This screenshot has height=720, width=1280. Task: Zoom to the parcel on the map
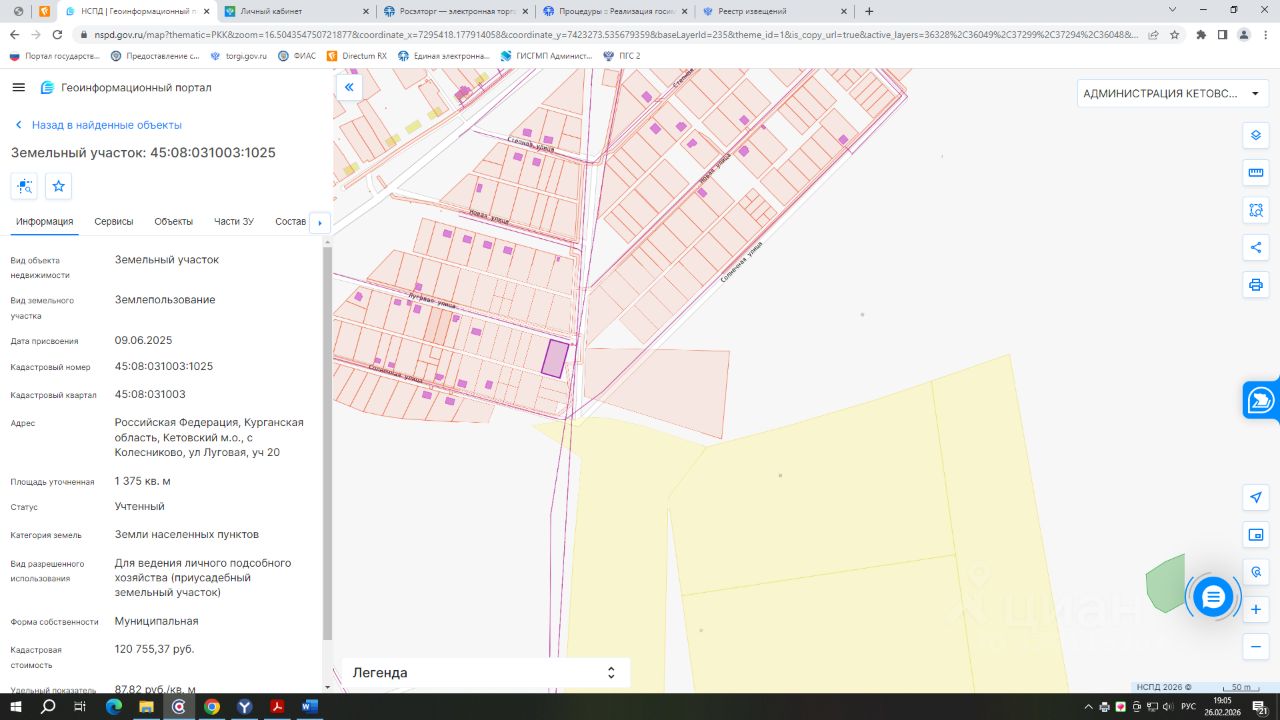click(24, 186)
